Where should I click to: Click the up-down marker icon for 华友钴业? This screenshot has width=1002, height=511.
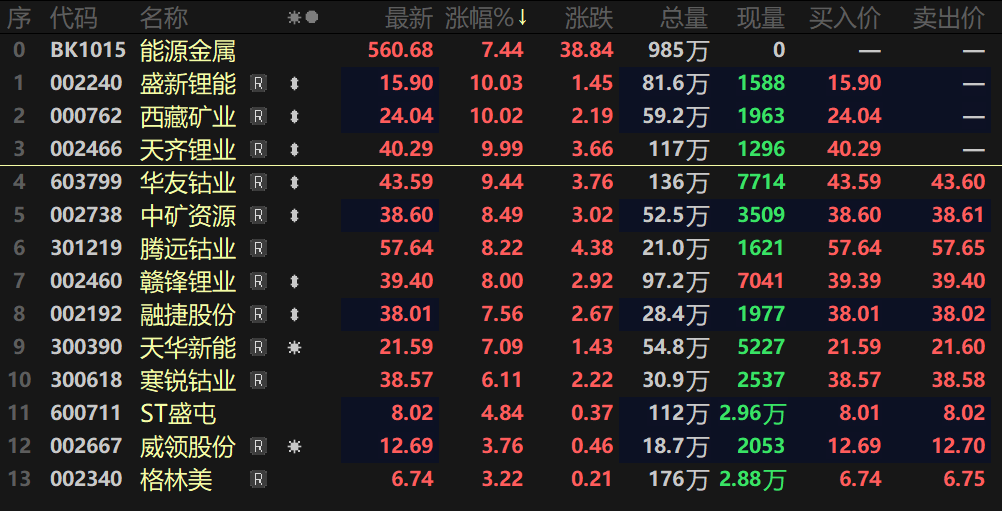294,183
